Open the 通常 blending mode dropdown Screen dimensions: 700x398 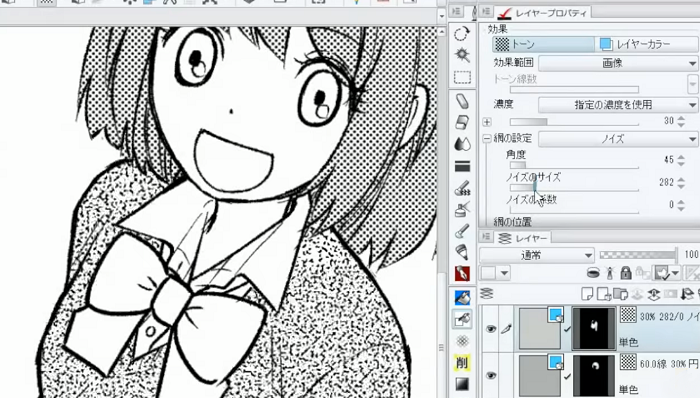tap(537, 255)
